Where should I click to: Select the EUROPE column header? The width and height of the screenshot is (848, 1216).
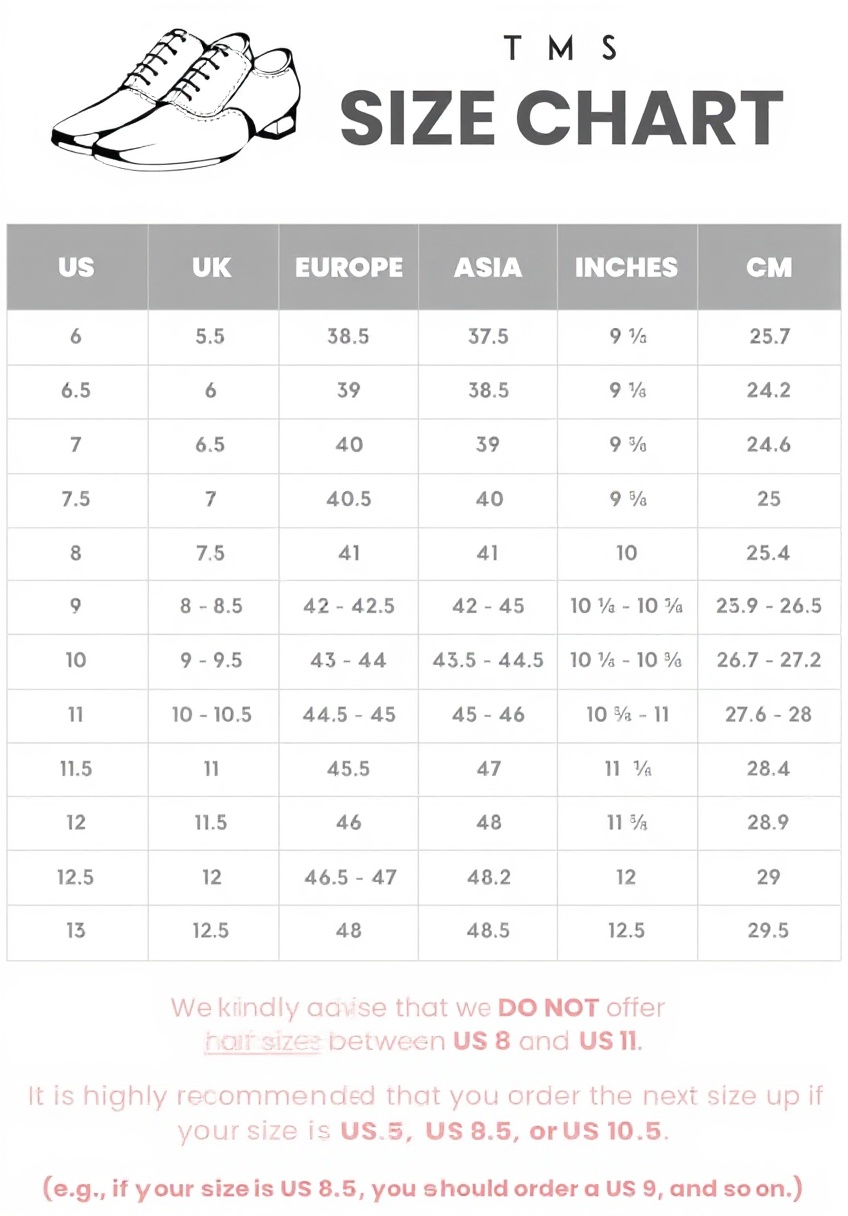click(349, 267)
